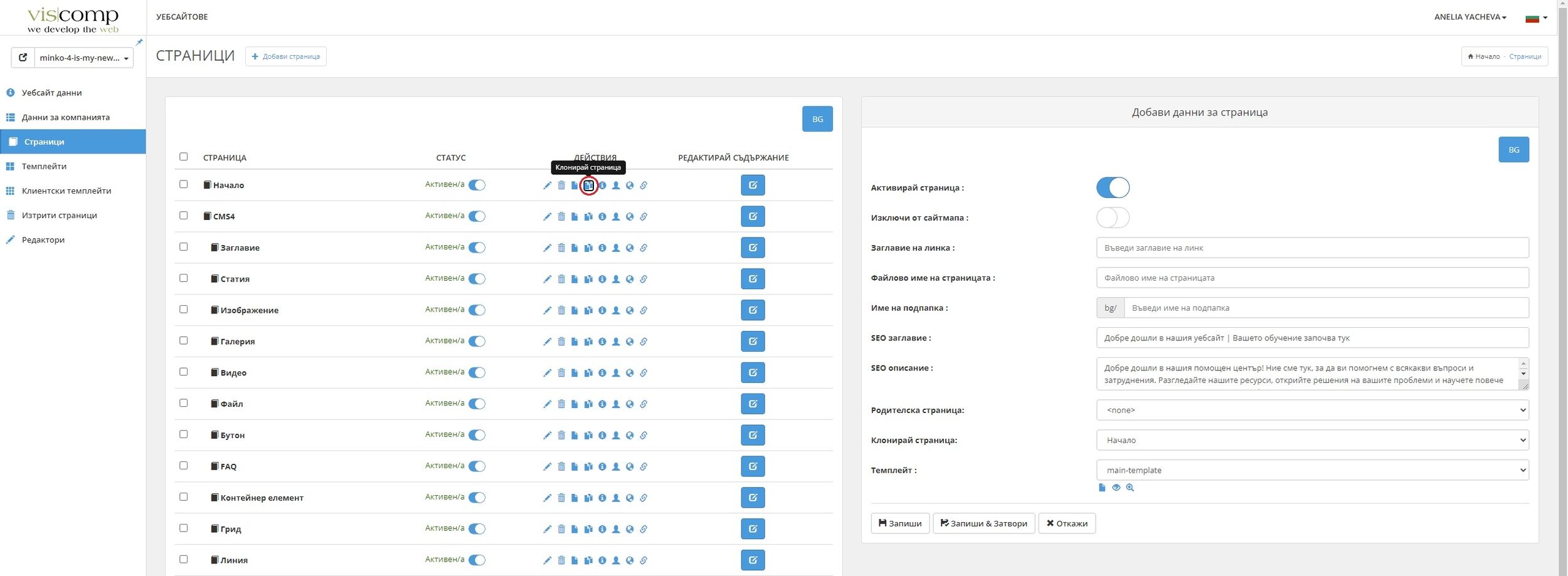Image resolution: width=1568 pixels, height=576 pixels.
Task: Toggle the Активирай страница switch
Action: [x=1112, y=187]
